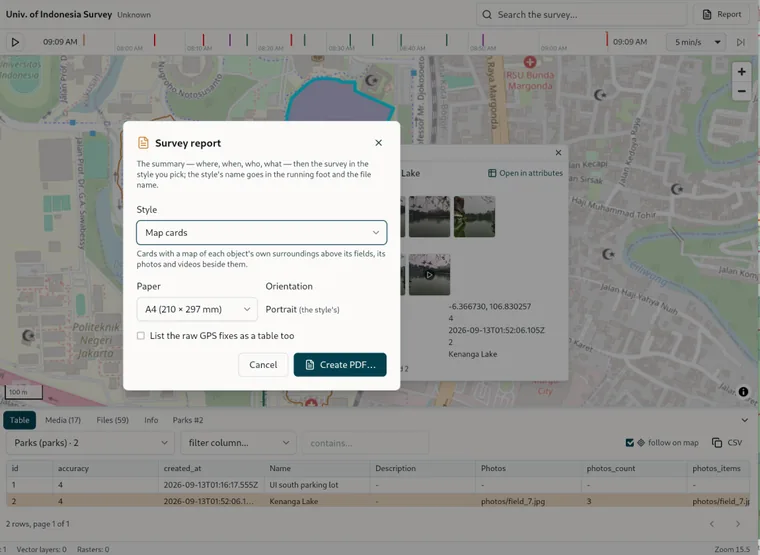Play the video thumbnail in popup
The height and width of the screenshot is (555, 760).
click(429, 274)
